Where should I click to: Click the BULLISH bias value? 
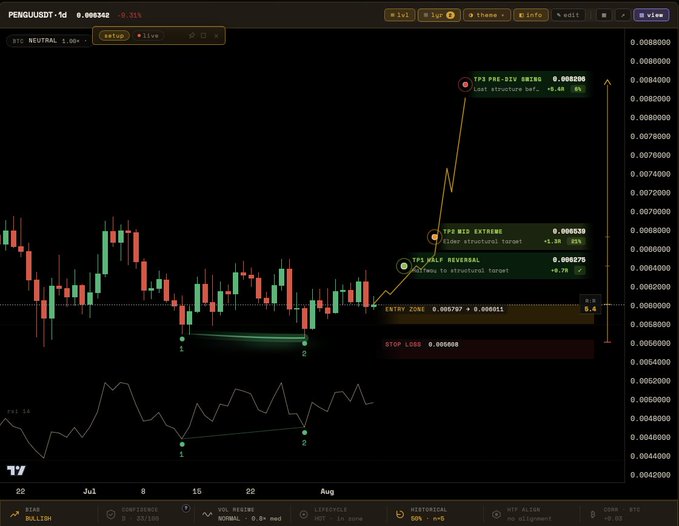pos(38,518)
